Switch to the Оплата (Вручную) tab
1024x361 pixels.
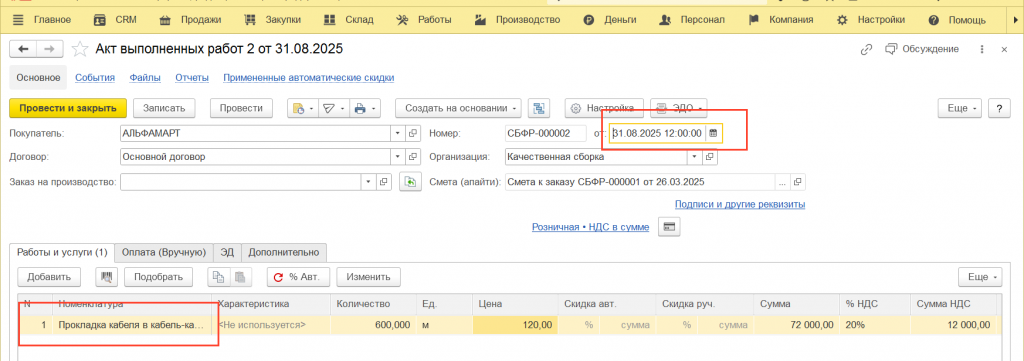pos(164,252)
